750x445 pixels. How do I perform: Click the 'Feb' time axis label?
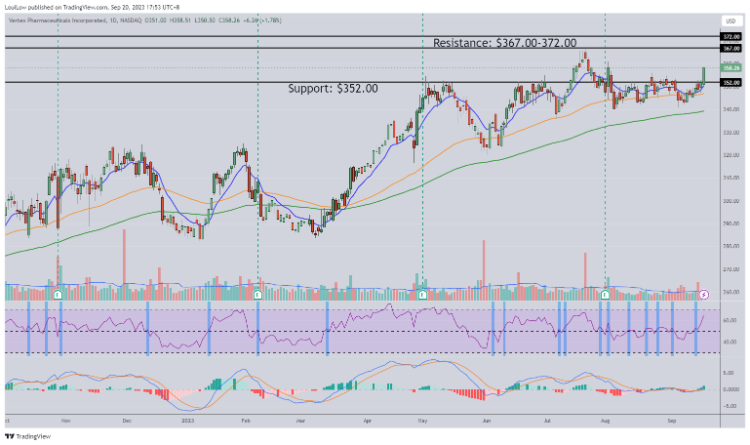click(x=246, y=421)
